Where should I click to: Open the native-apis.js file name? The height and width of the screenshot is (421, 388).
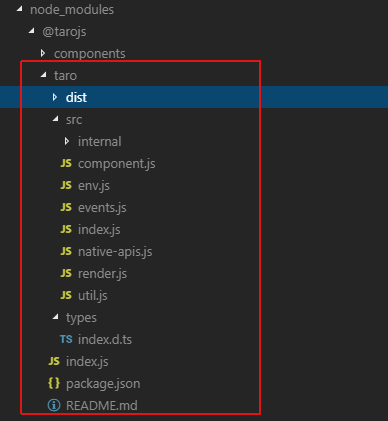pos(115,252)
